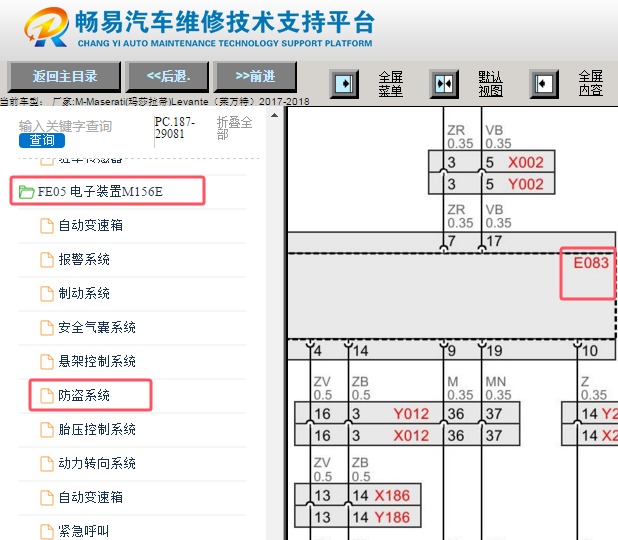Open the FE05 电子装置M156E folder icon
618x540 pixels.
(26, 192)
